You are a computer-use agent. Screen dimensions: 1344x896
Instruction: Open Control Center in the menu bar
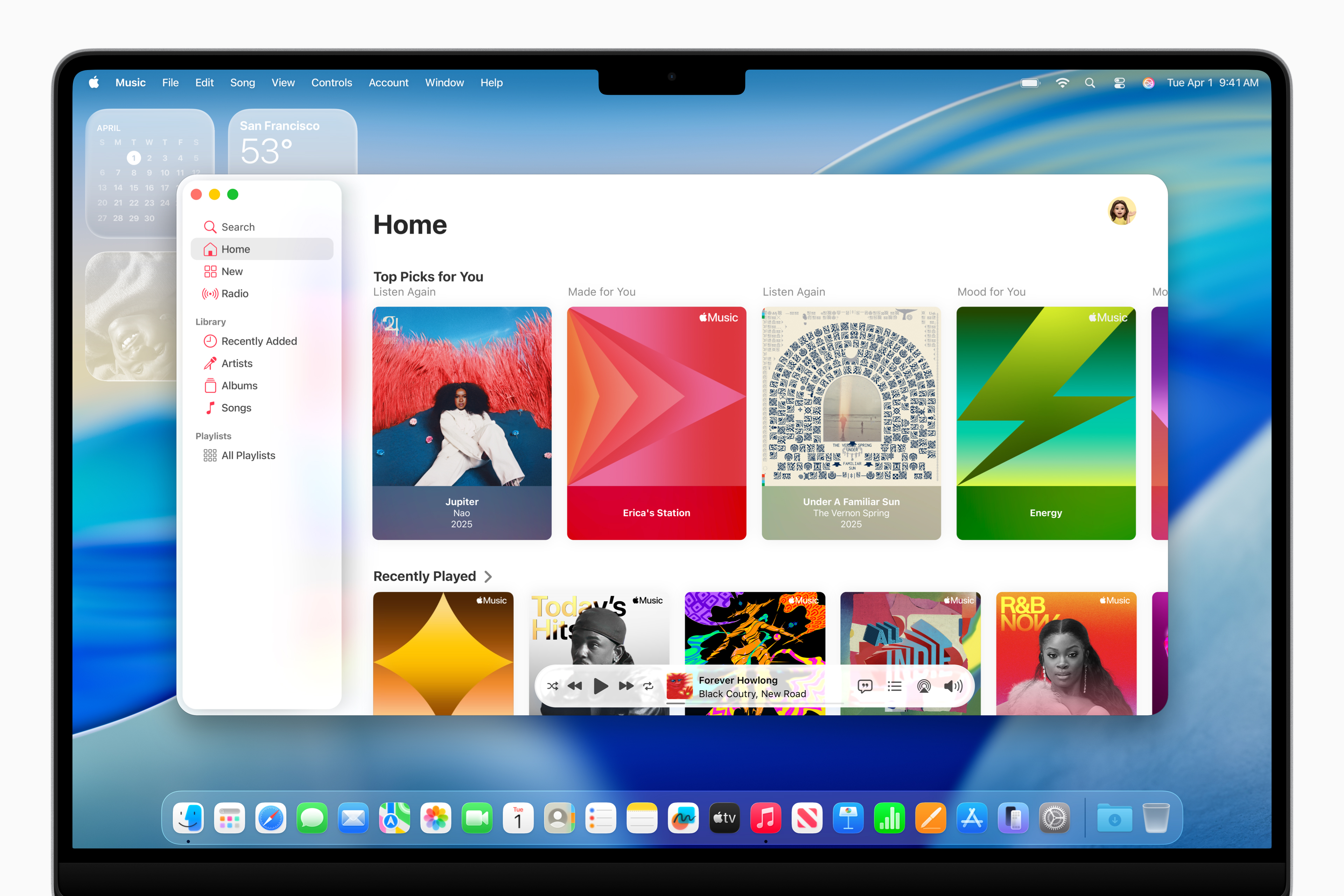(x=1119, y=83)
